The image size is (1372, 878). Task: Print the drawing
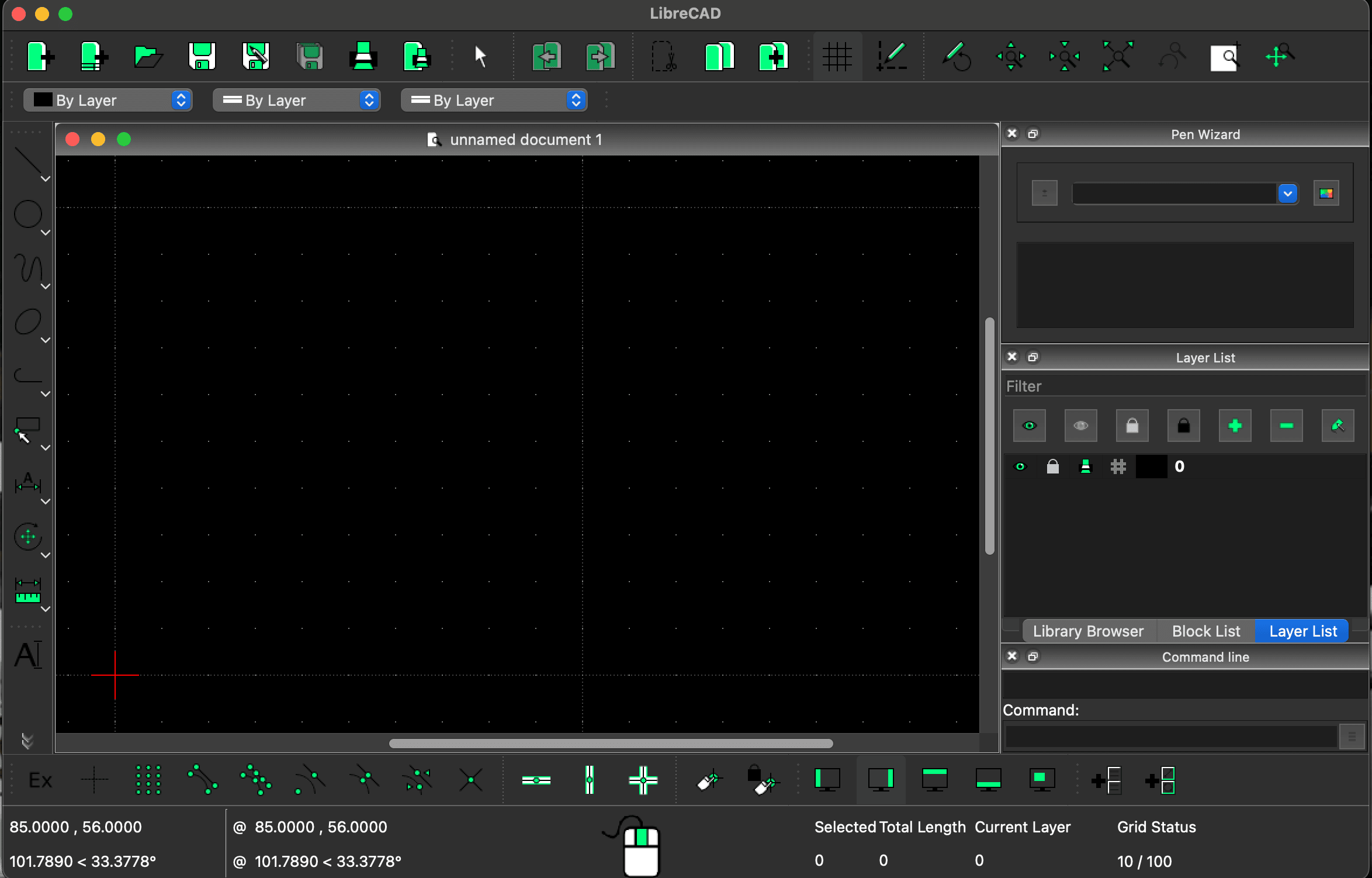[x=363, y=57]
